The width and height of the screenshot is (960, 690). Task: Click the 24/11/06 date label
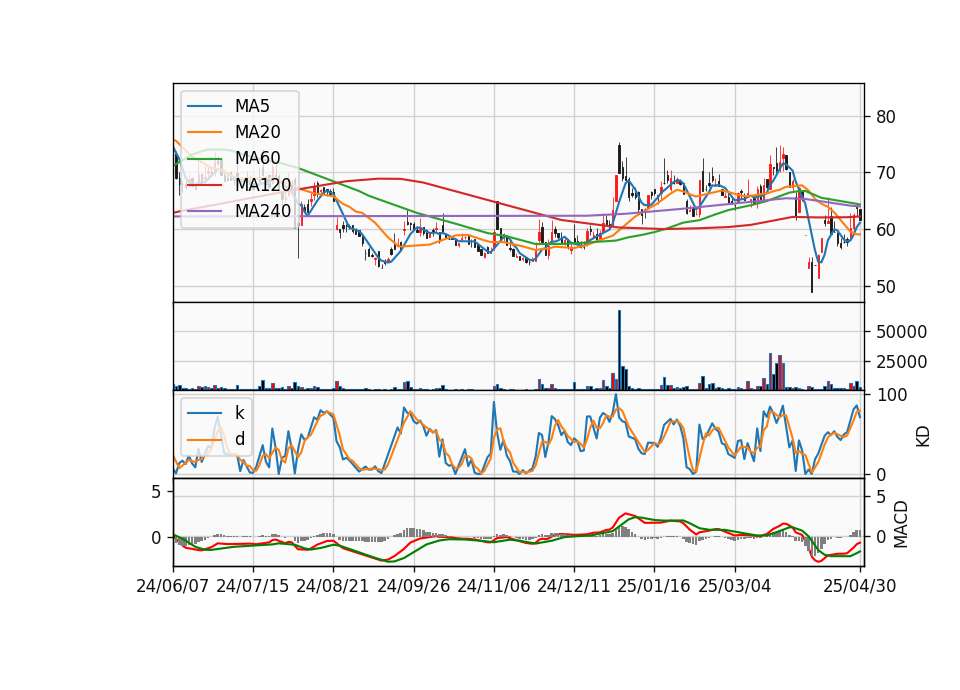tap(493, 586)
